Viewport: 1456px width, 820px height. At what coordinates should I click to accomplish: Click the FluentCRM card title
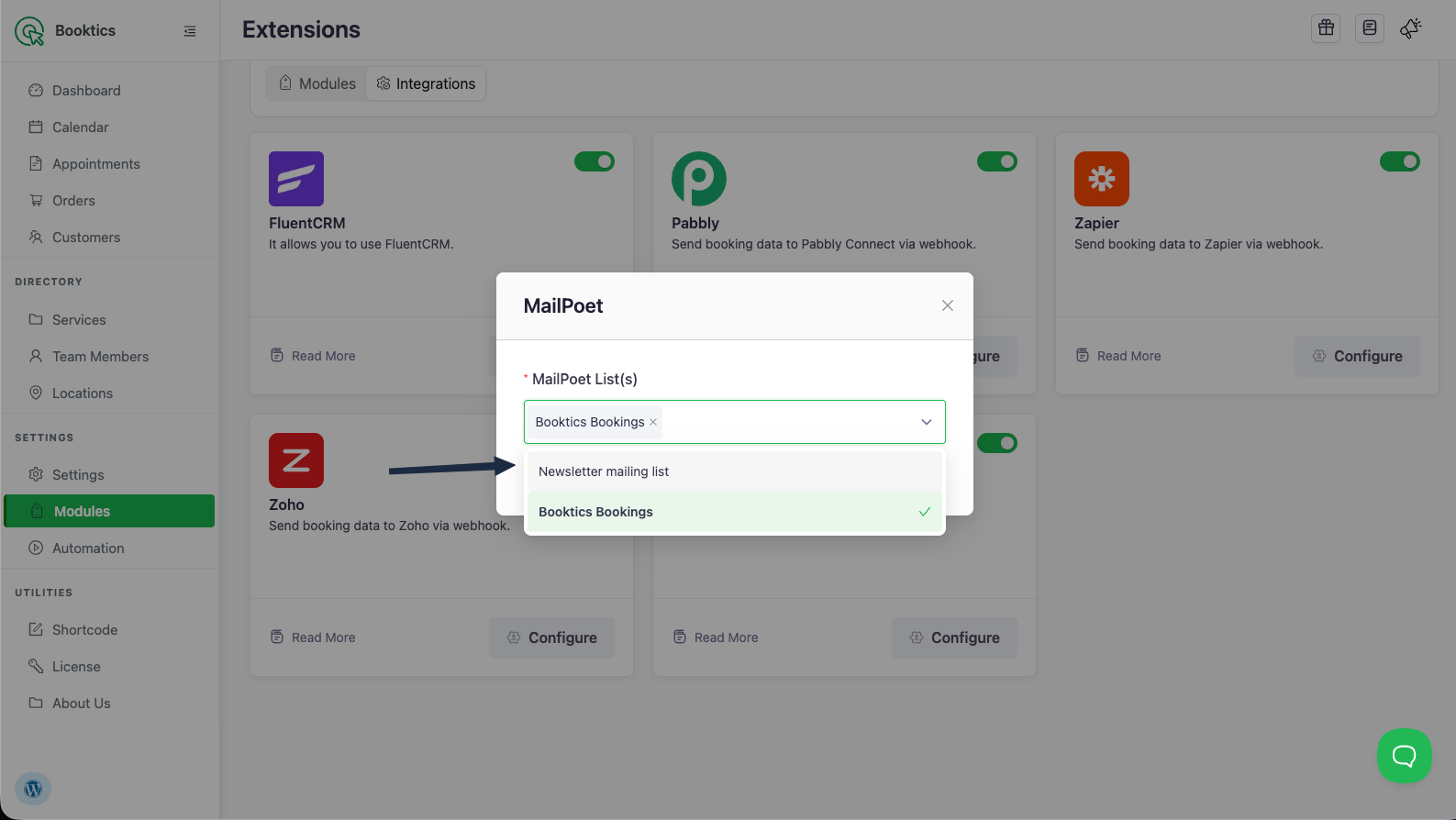click(307, 223)
